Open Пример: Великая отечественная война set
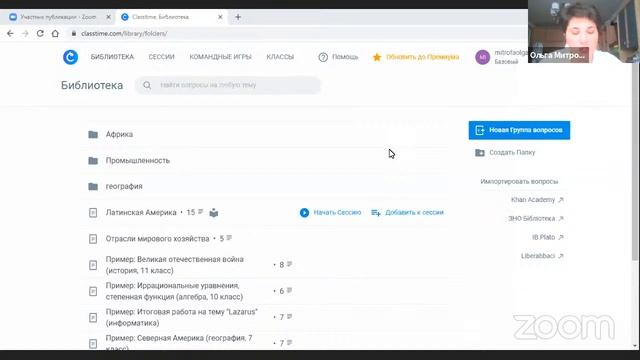640x360 pixels. (175, 265)
